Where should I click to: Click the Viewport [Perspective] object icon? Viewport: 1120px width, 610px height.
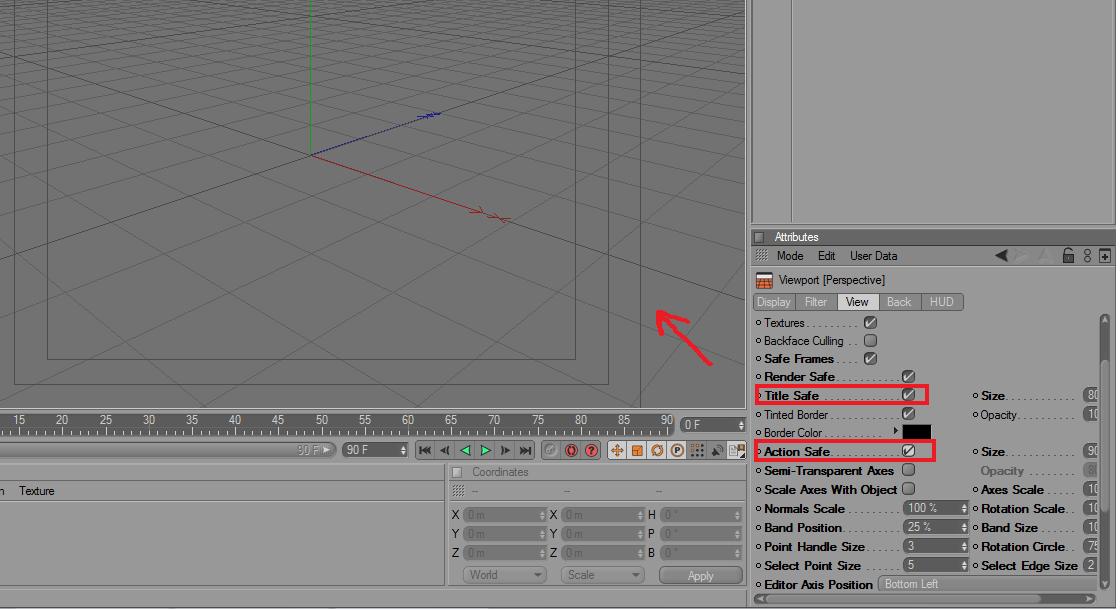pyautogui.click(x=764, y=281)
